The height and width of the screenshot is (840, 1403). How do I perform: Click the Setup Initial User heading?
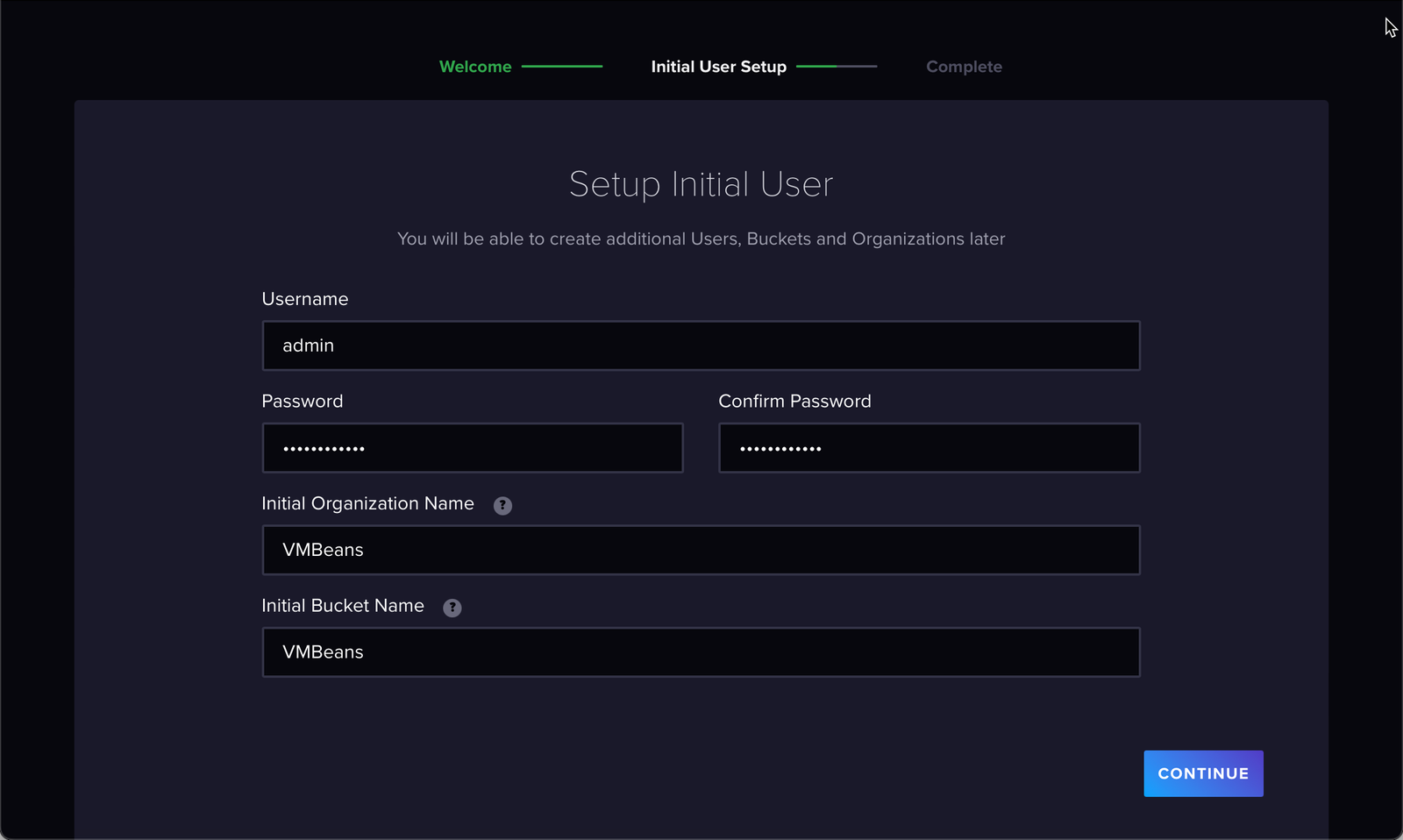[x=701, y=184]
